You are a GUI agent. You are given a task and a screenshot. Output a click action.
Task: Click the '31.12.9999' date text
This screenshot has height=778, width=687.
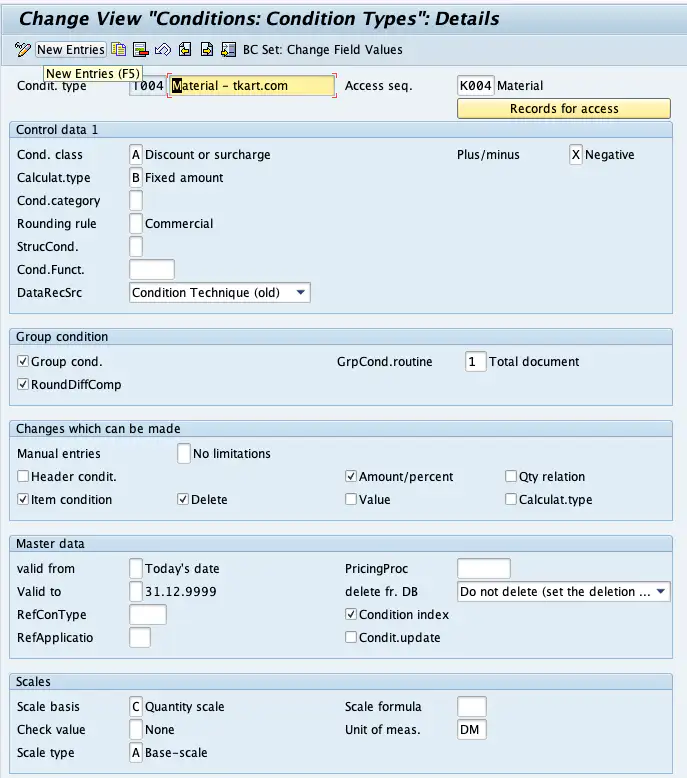pos(181,591)
